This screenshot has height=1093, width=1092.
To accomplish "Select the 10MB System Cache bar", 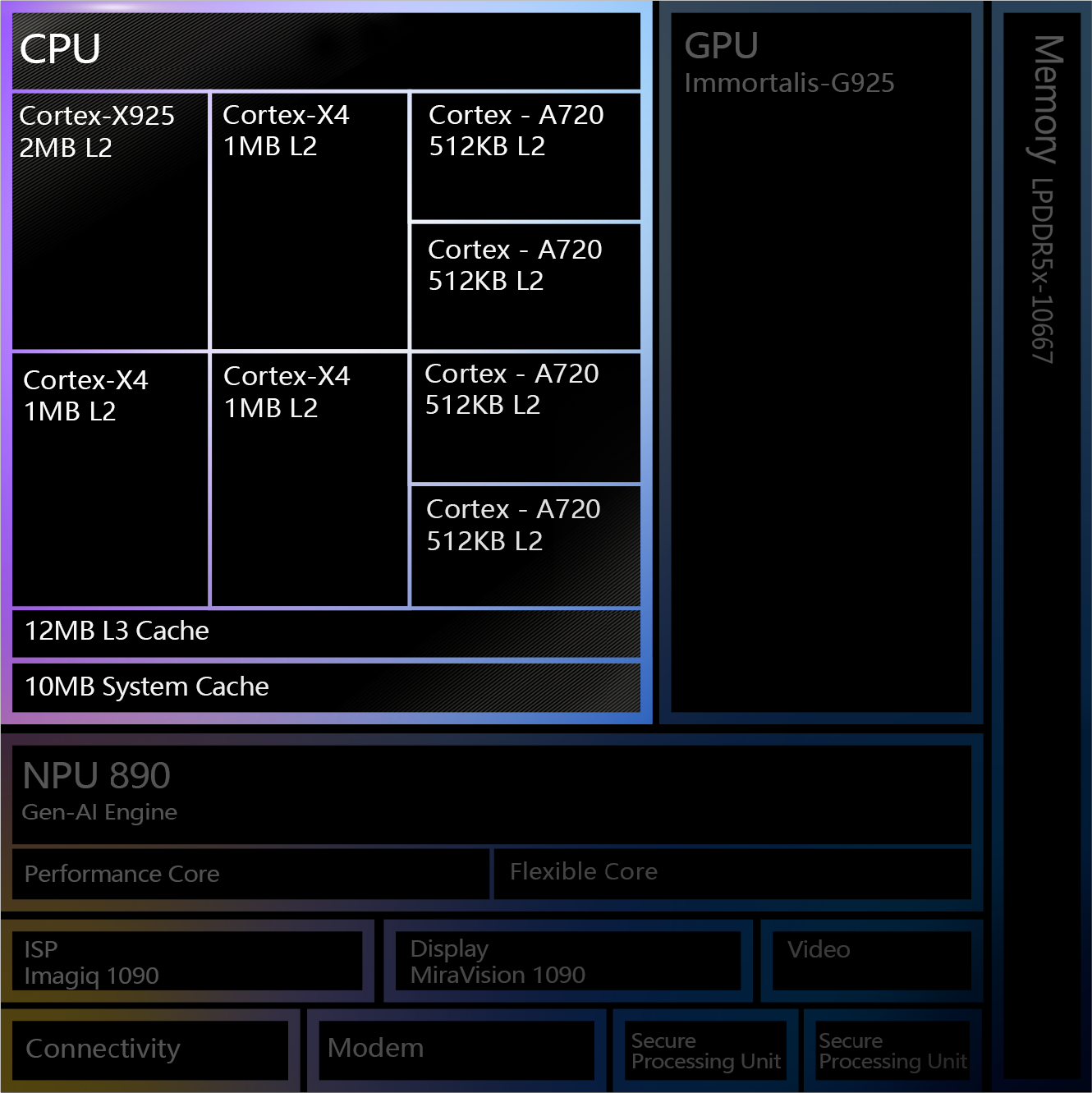I will (326, 687).
